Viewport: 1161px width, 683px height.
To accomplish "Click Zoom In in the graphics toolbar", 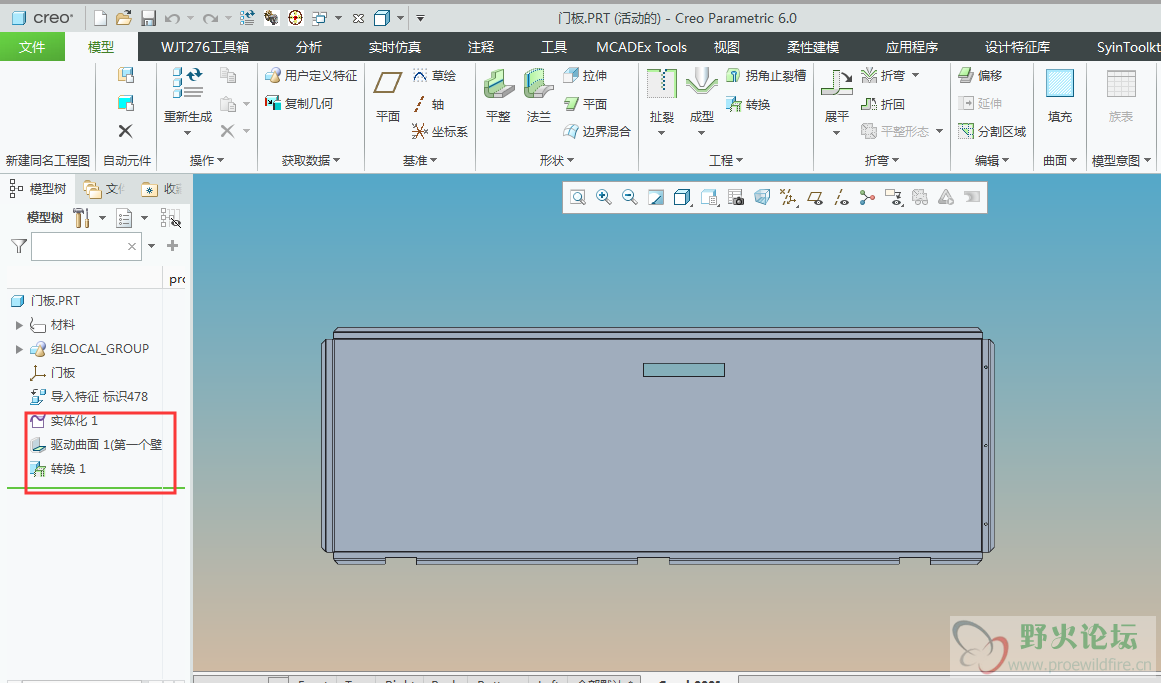I will (603, 197).
